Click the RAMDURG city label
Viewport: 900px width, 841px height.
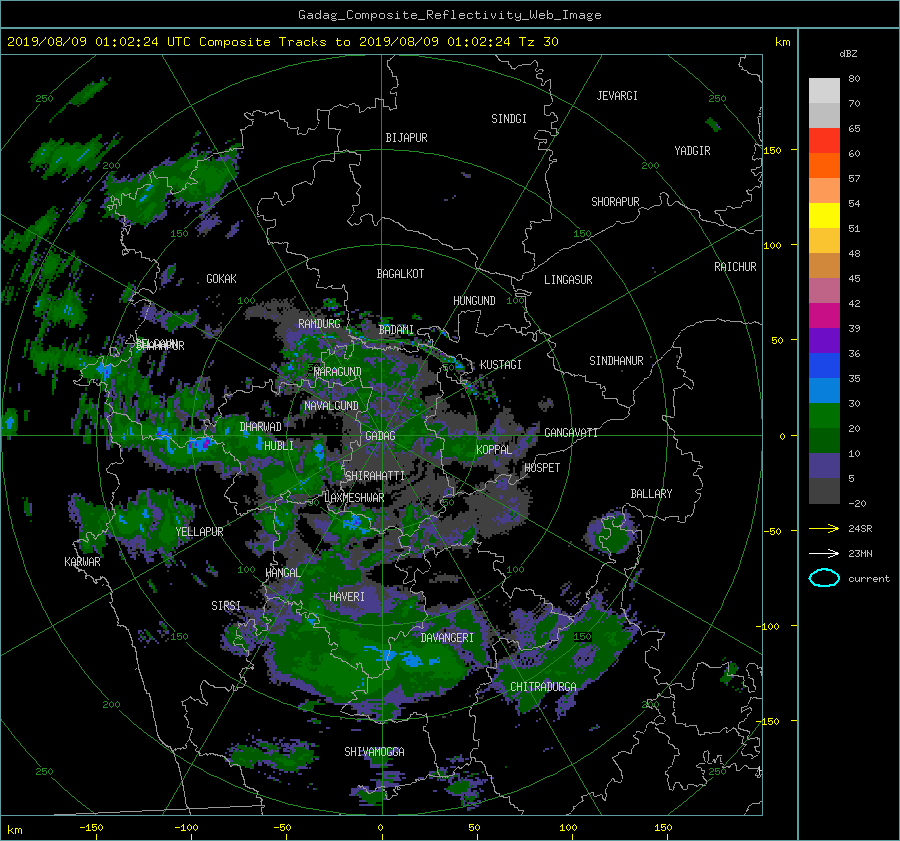coord(319,324)
